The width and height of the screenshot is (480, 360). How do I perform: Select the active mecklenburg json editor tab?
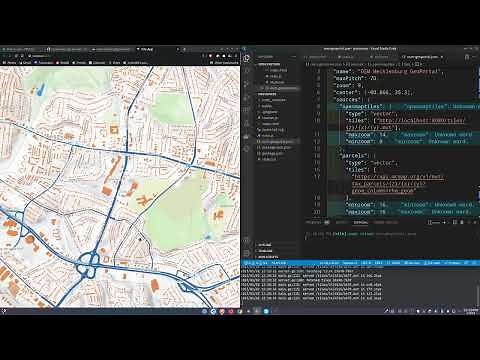(x=422, y=57)
